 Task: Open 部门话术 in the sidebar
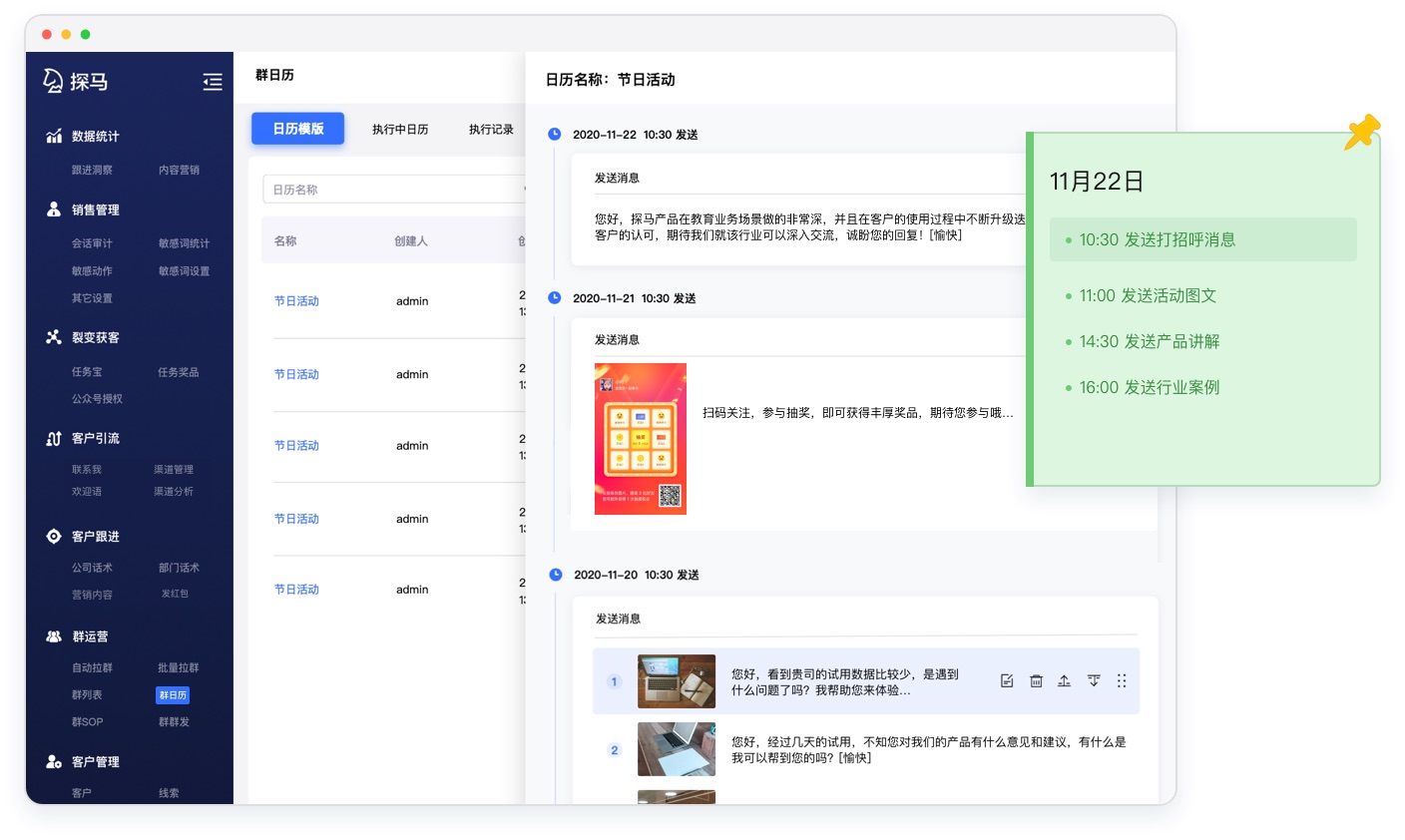179,568
